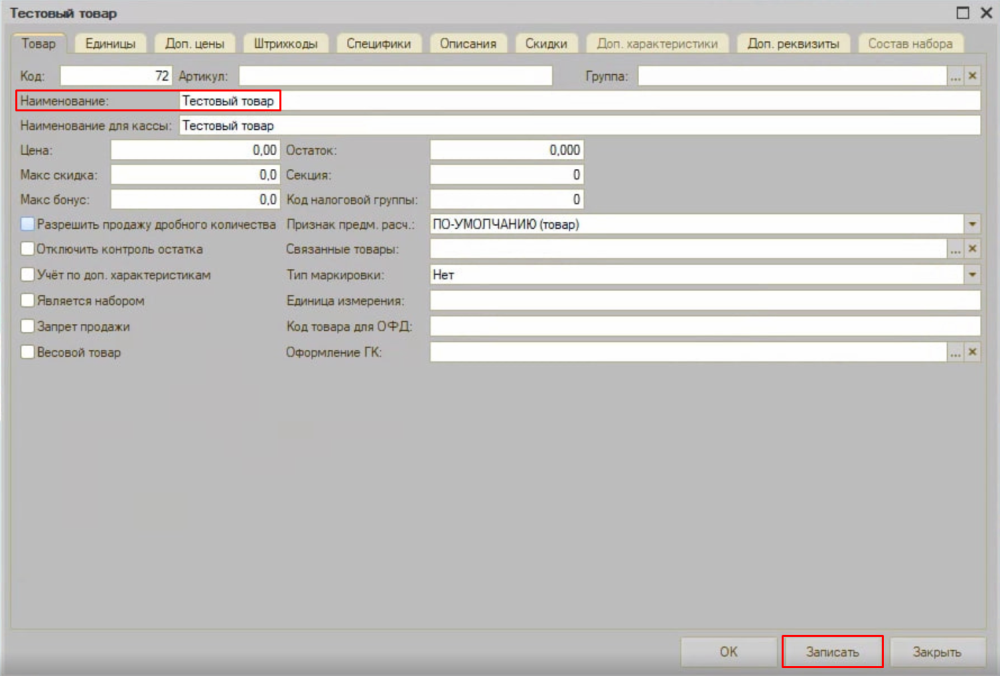This screenshot has height=676, width=1000.
Task: Maximize the Тестовый товар window
Action: click(963, 13)
